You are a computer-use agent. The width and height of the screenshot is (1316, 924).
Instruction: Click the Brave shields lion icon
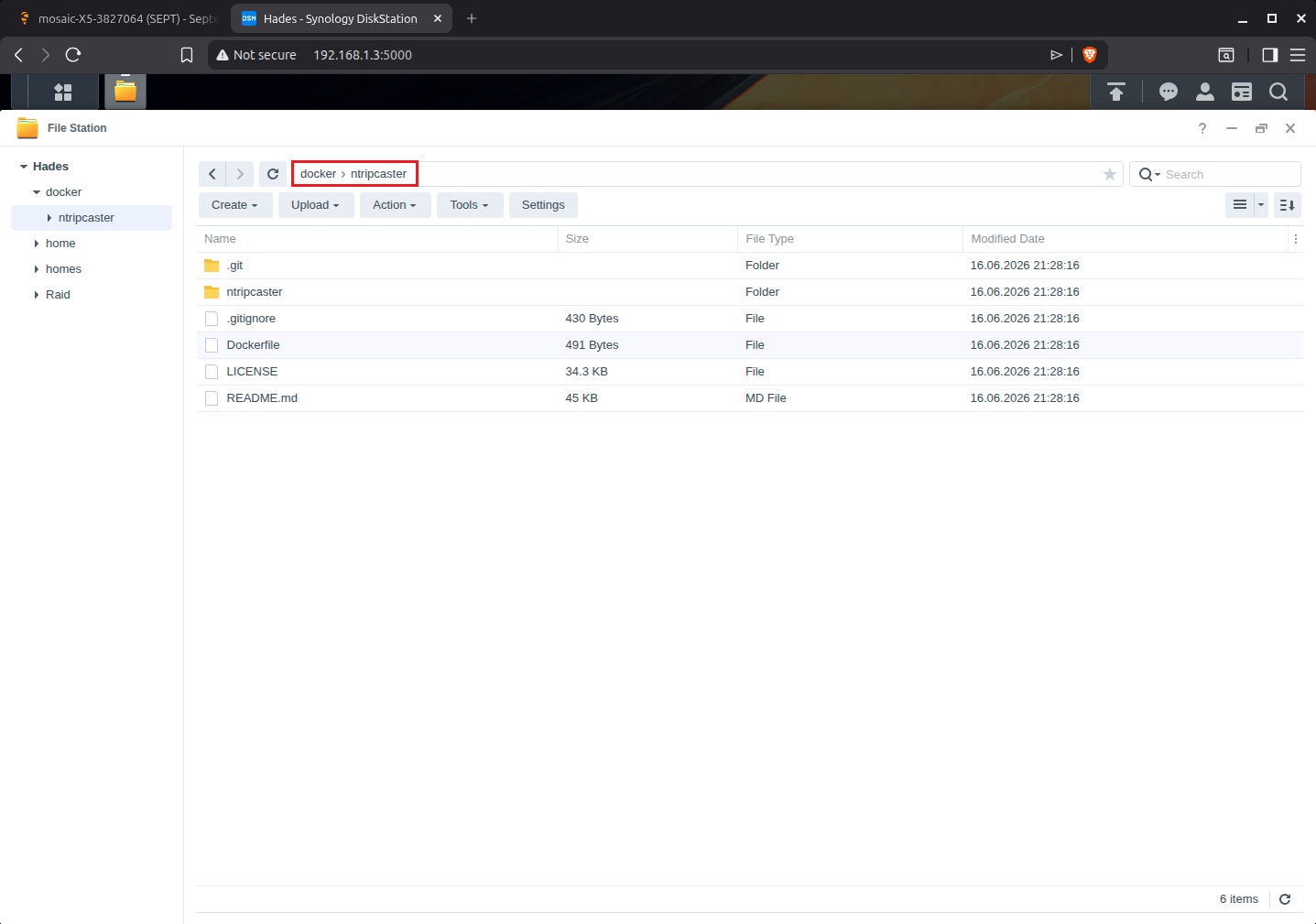pyautogui.click(x=1090, y=55)
